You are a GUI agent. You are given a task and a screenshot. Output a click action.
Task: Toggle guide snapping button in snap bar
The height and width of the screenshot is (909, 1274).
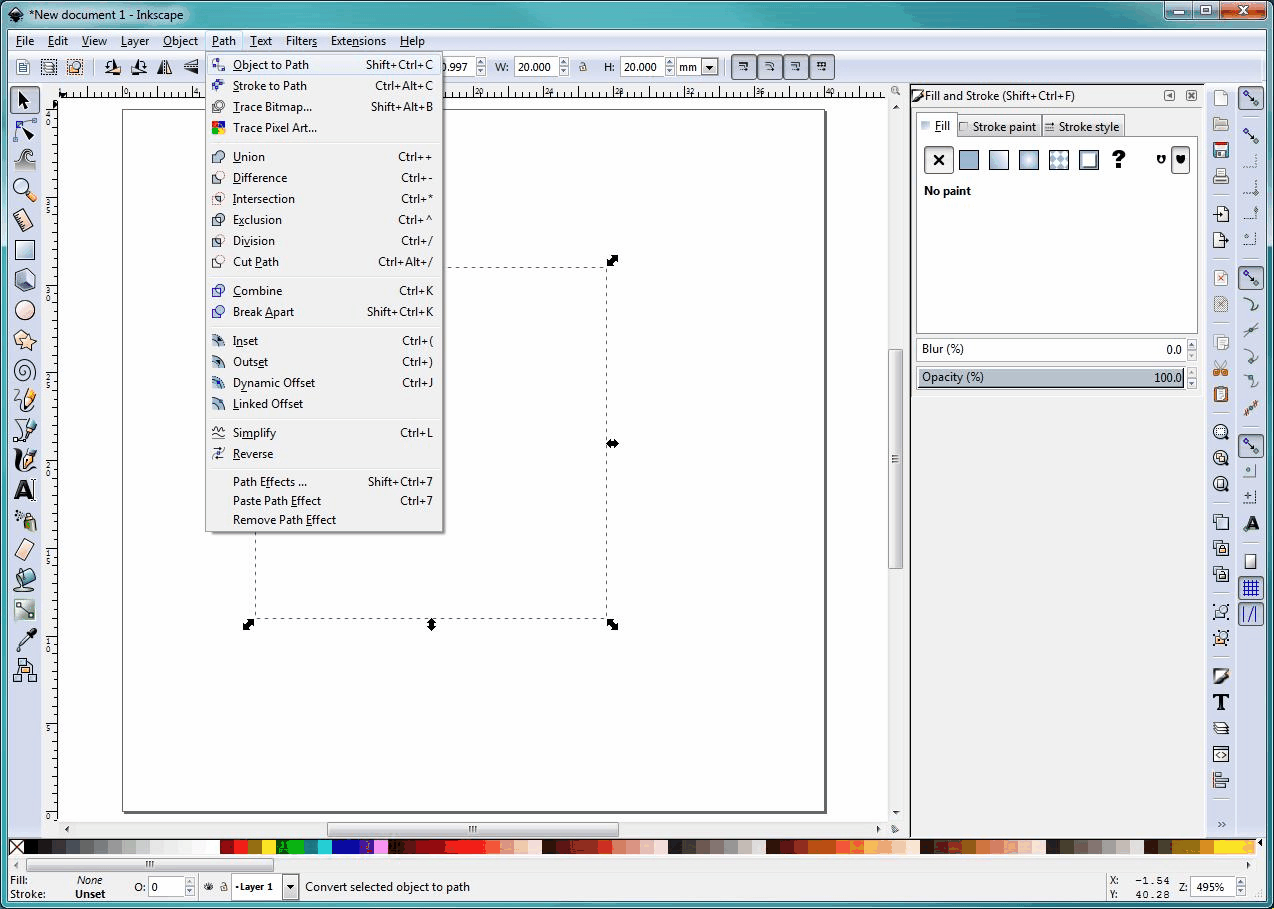1250,614
